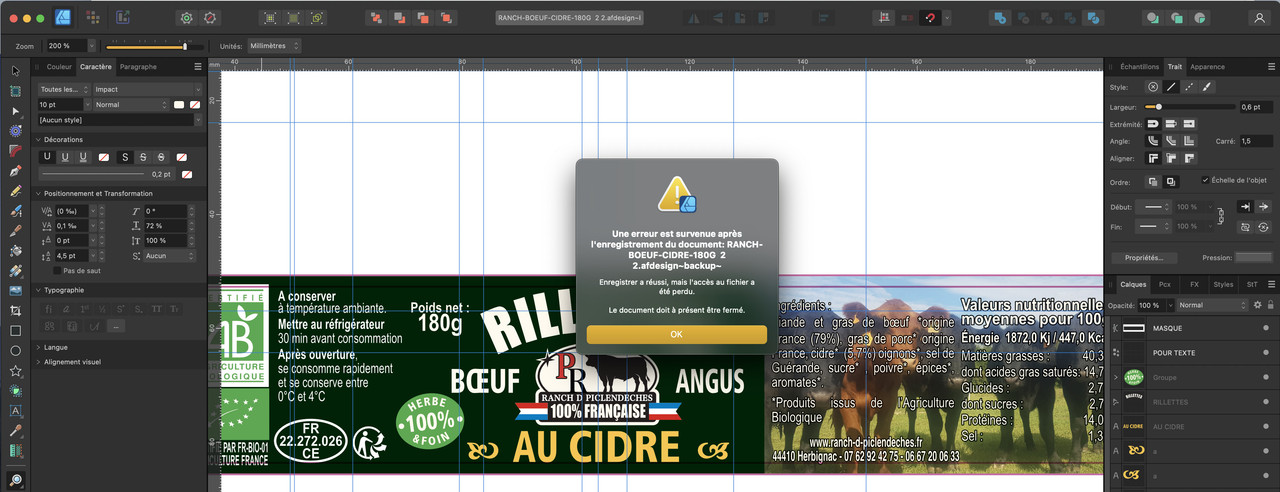
Task: Collapse the Décorations section
Action: 39,140
